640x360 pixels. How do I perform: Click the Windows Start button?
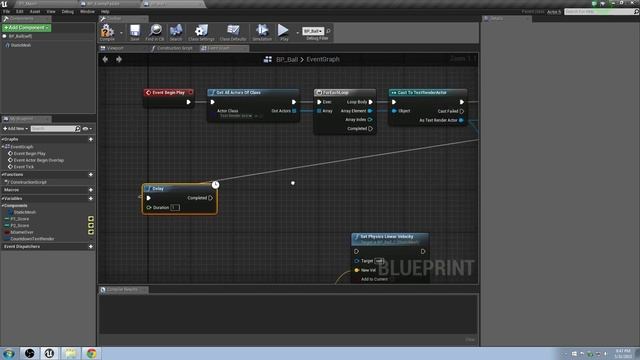9,353
